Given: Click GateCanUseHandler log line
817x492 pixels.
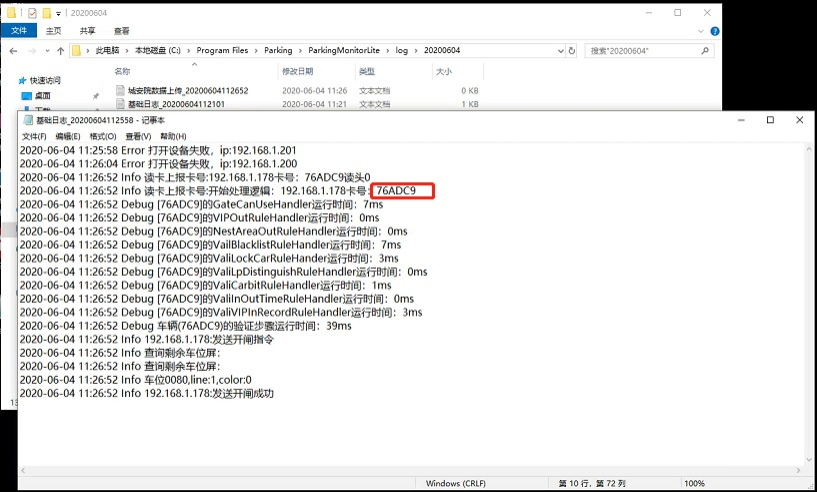Looking at the screenshot, I should (x=201, y=204).
